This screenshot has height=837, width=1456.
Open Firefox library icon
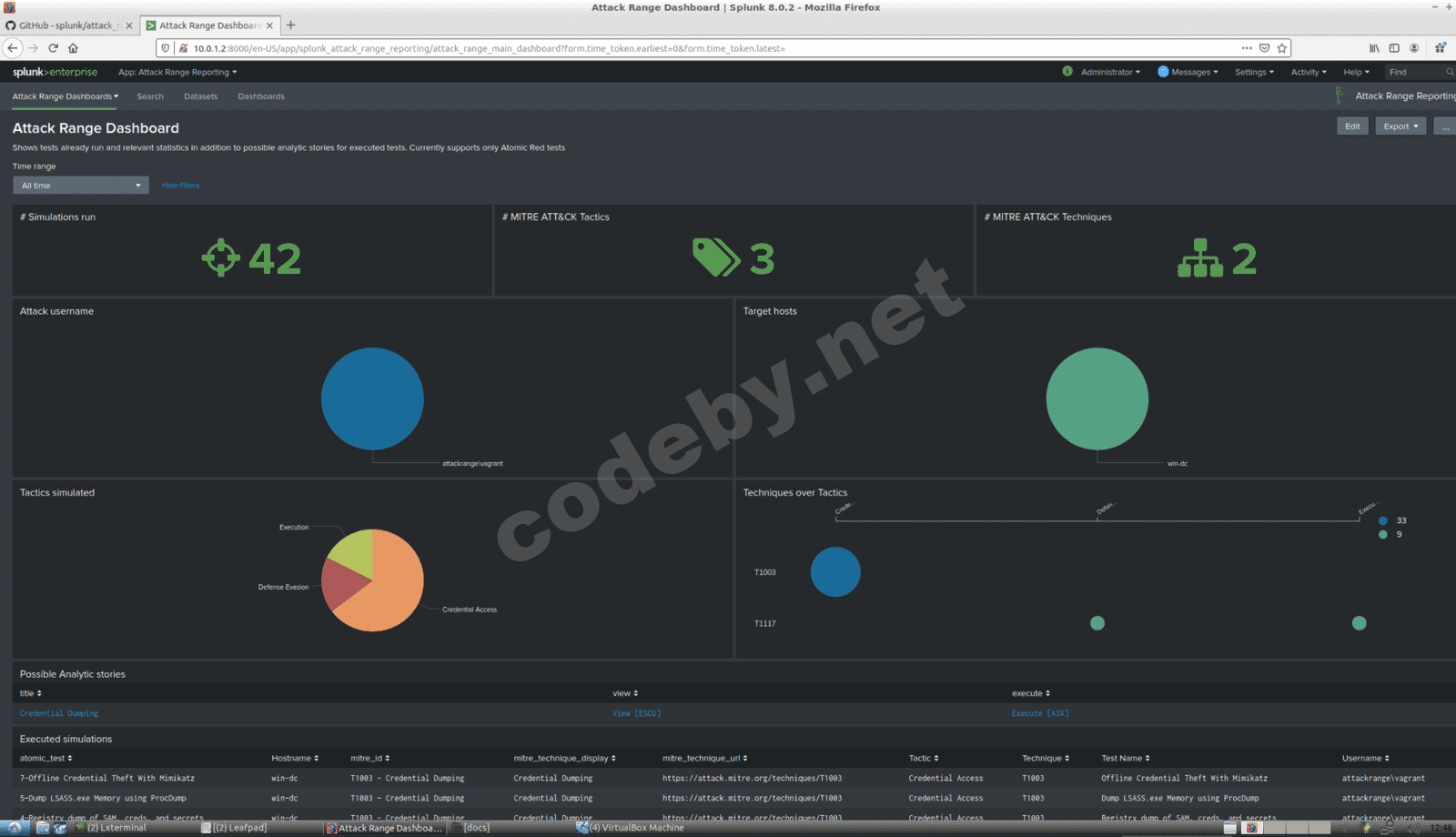tap(1374, 48)
